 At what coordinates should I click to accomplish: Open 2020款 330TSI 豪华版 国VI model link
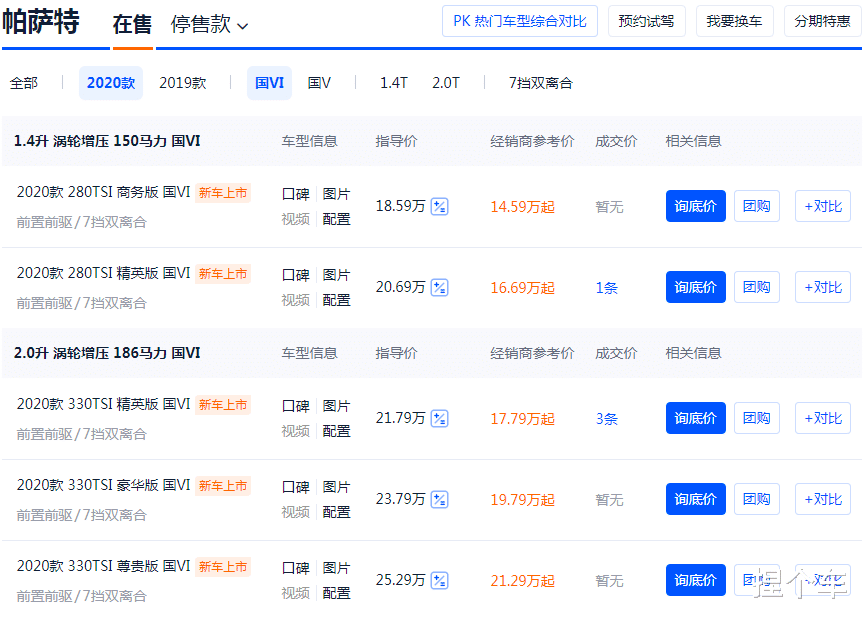pos(103,486)
